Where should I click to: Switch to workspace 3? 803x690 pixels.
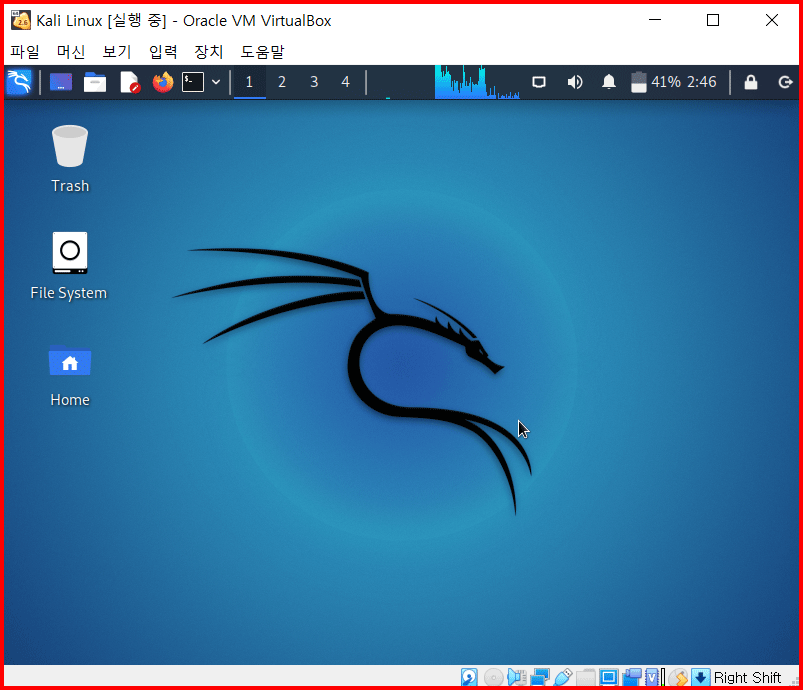pos(314,82)
